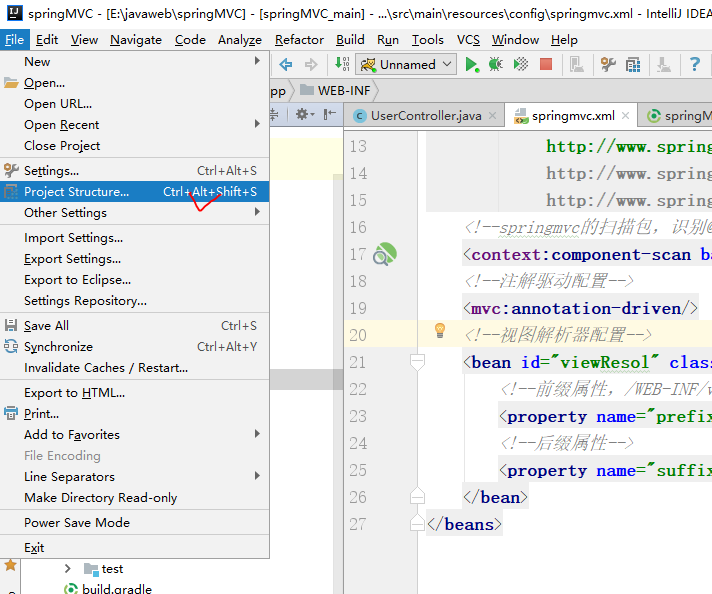This screenshot has width=712, height=594.
Task: Click the Make Project binary arrow icon
Action: pyautogui.click(x=342, y=64)
